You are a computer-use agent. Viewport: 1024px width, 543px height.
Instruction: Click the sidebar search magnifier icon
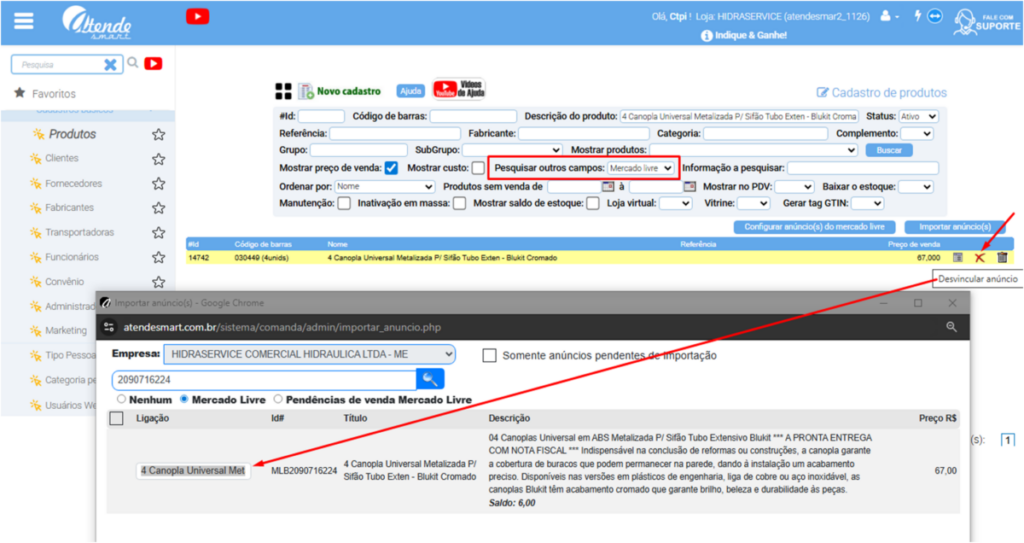point(133,63)
